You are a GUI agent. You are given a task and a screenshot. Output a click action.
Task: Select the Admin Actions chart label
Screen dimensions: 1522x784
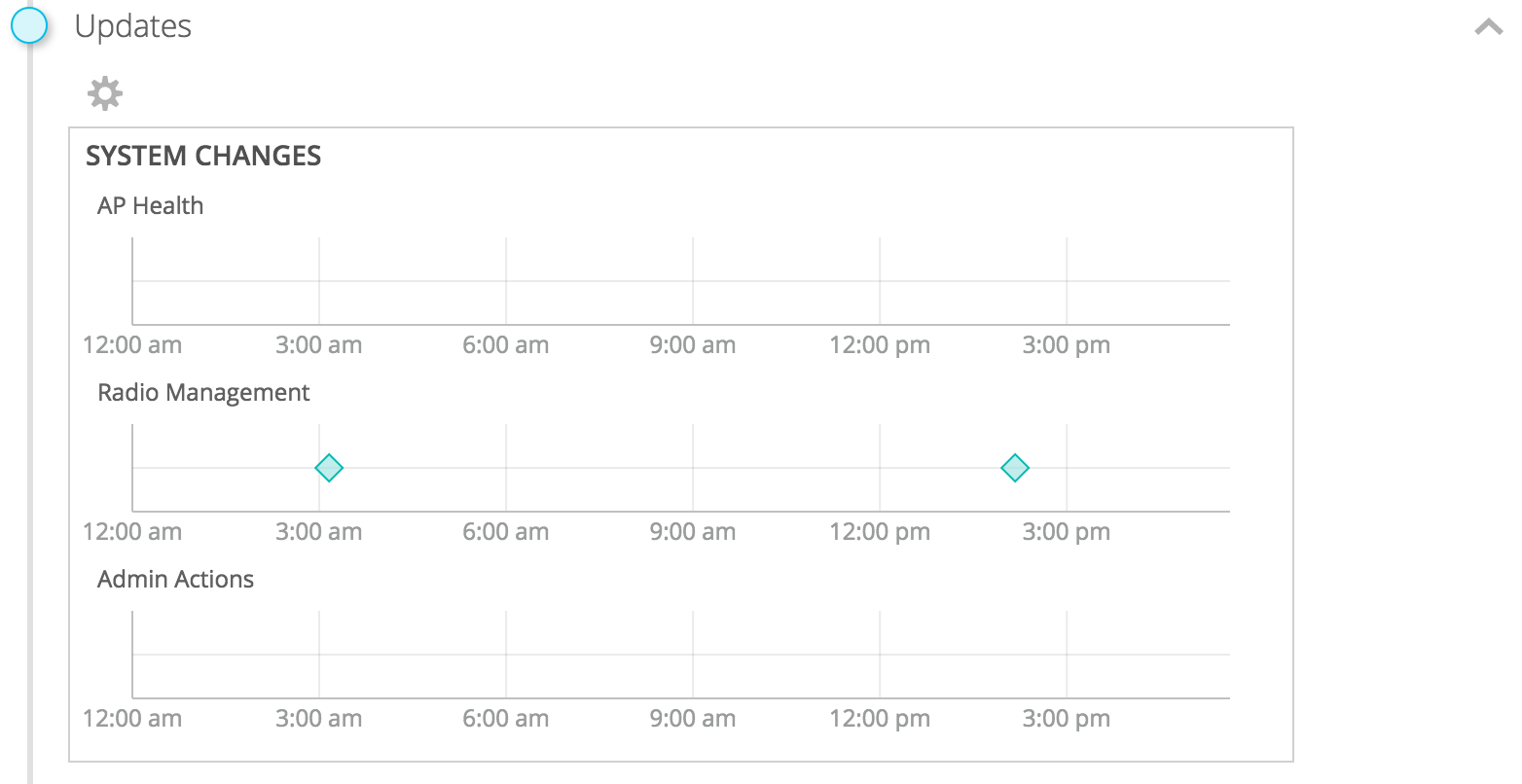(176, 579)
